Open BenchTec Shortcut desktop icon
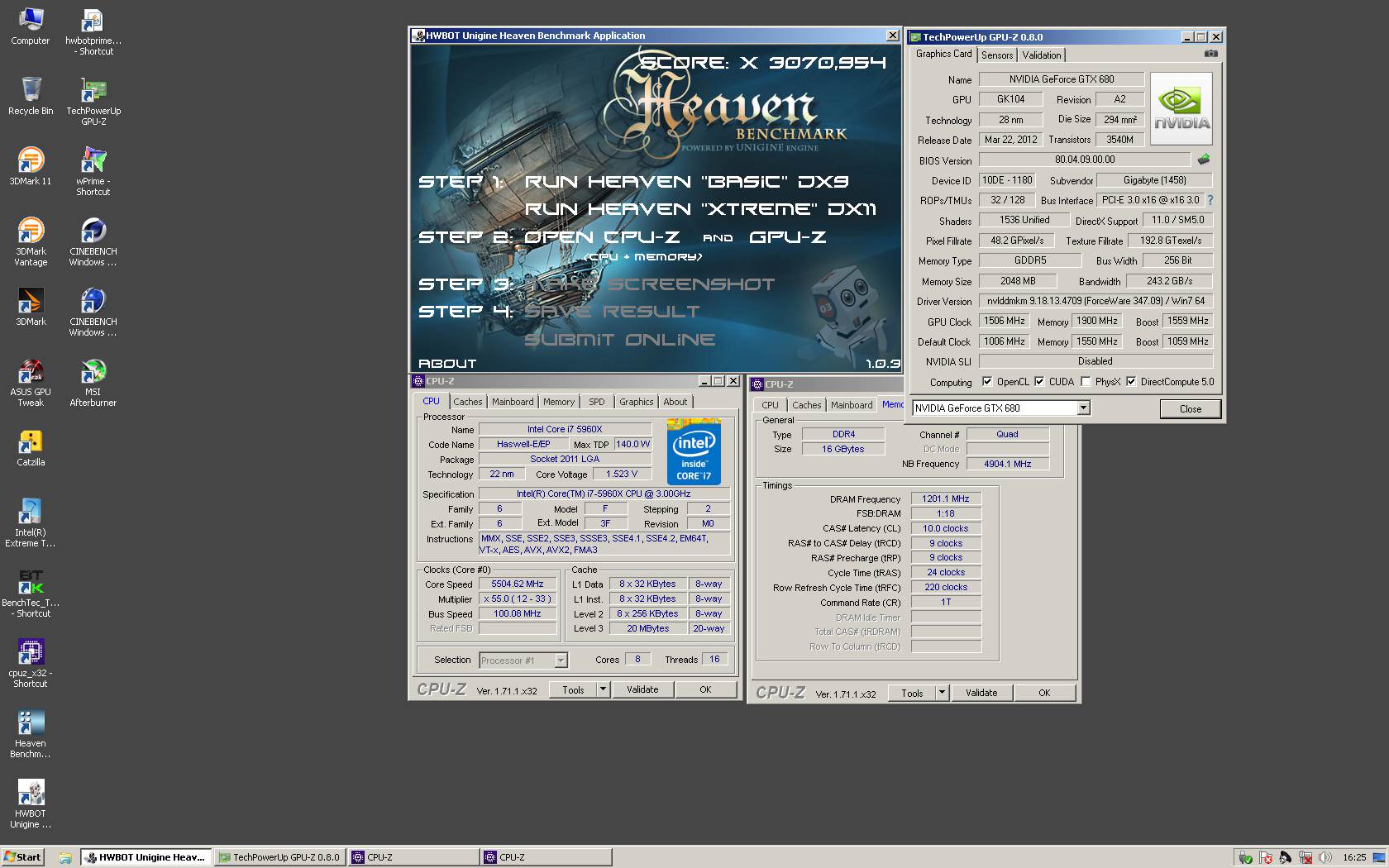The image size is (1389, 868). coord(31,594)
